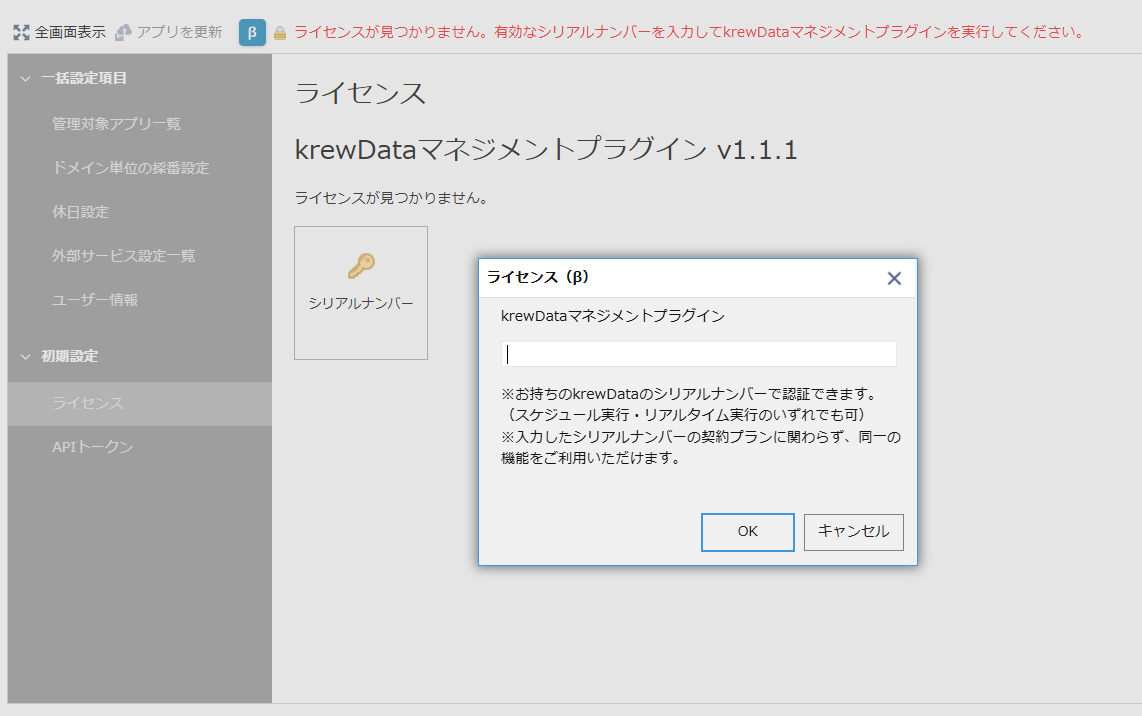
Task: Click the 全画面表示 fullscreen expand icon
Action: [21, 32]
